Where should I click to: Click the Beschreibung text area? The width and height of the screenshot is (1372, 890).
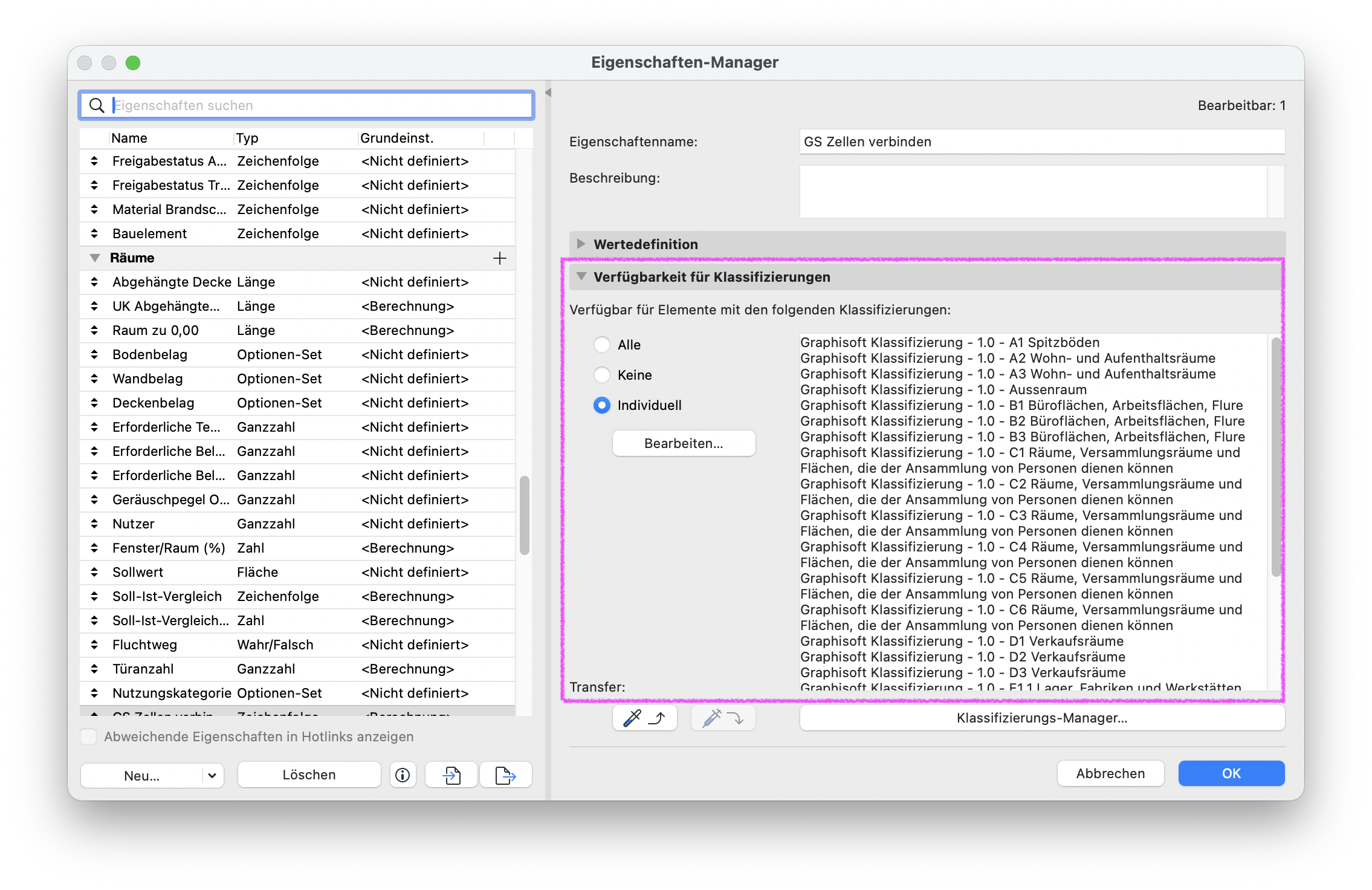pos(1034,192)
